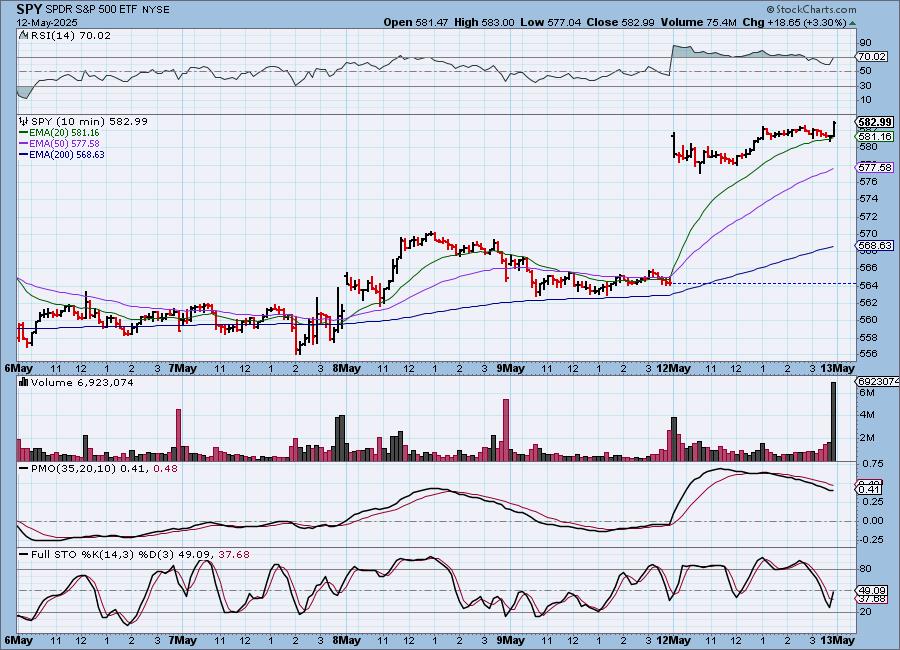Click 8May on the axis under price panel
The width and height of the screenshot is (900, 650).
(x=347, y=368)
